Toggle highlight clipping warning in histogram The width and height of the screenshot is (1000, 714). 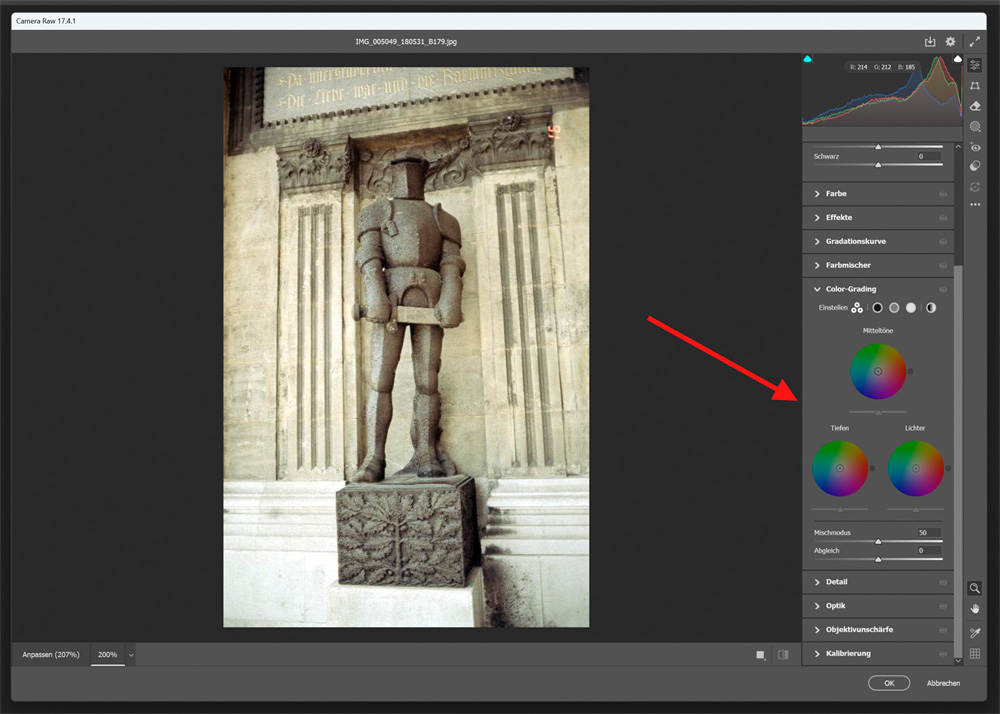(x=957, y=59)
